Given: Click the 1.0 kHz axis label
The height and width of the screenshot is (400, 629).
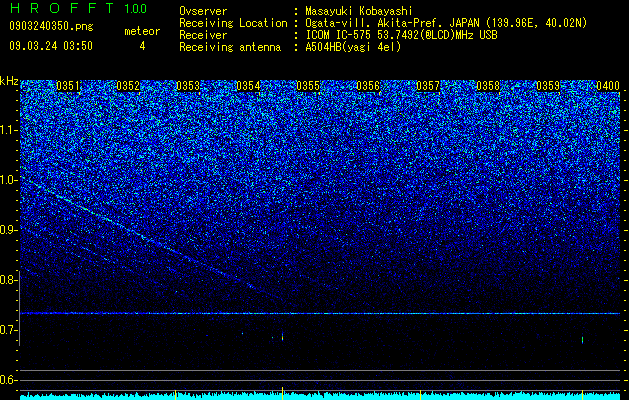Looking at the screenshot, I should pos(9,180).
